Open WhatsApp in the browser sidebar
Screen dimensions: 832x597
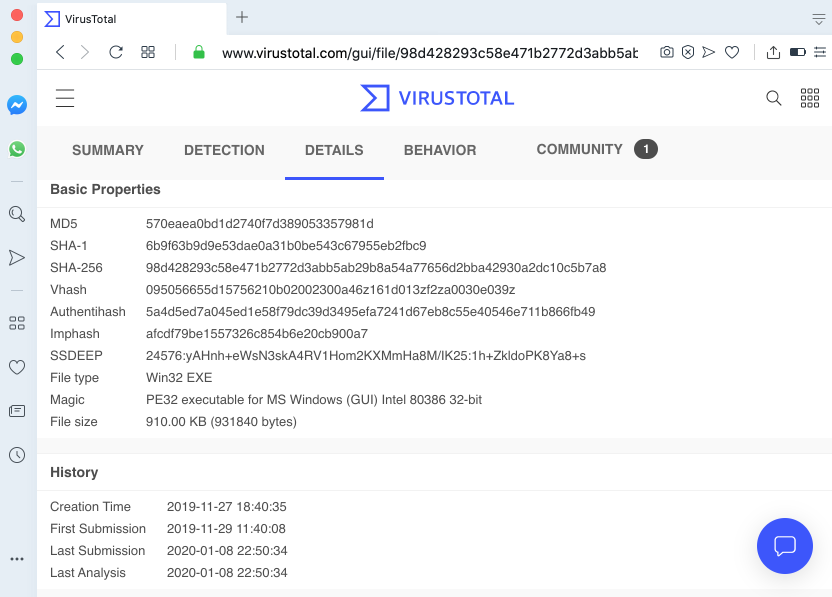(x=17, y=149)
